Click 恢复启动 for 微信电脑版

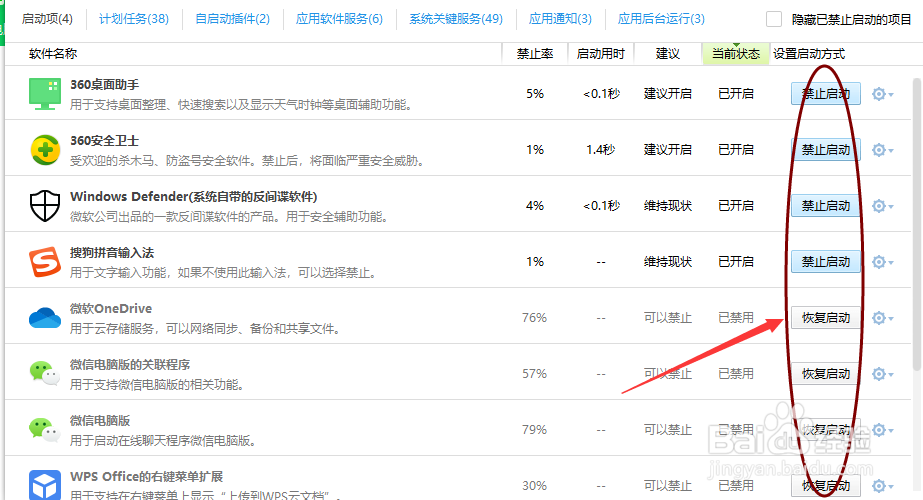pyautogui.click(x=825, y=429)
